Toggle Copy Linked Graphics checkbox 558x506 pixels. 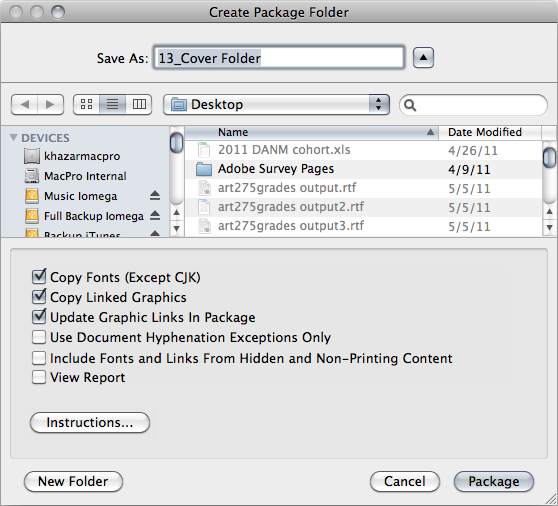click(x=39, y=296)
